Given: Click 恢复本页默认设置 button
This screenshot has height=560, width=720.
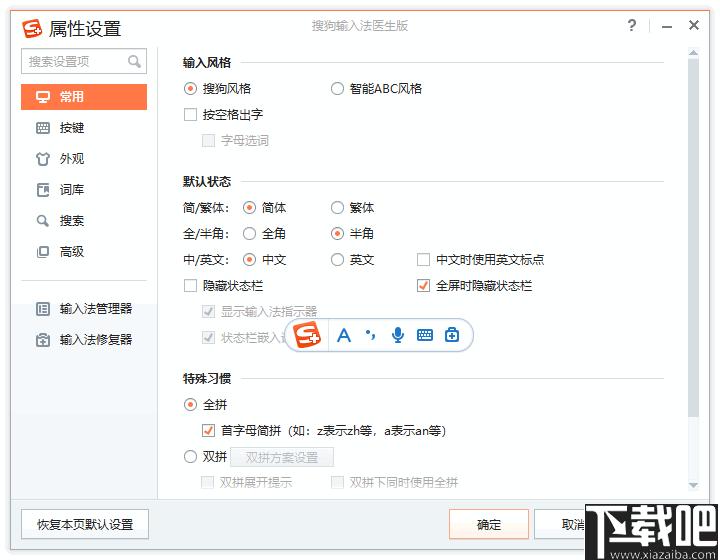Looking at the screenshot, I should tap(85, 524).
